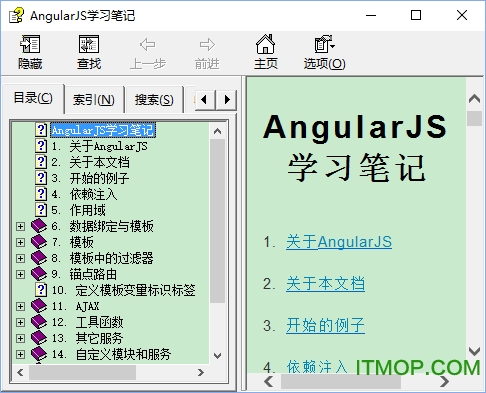The height and width of the screenshot is (393, 486).
Task: Click page icon beside 作用域
Action: tap(41, 210)
